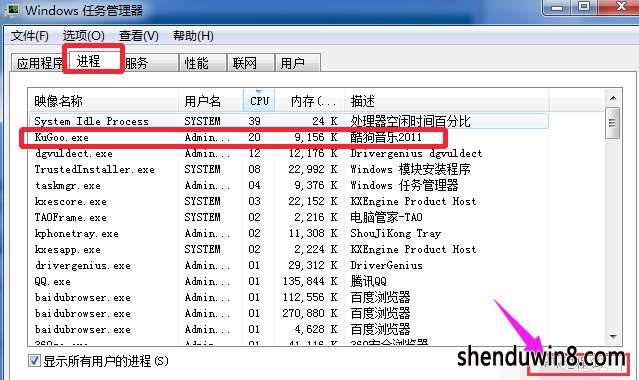
Task: Select the KuGoo.exe process row
Action: [x=289, y=137]
